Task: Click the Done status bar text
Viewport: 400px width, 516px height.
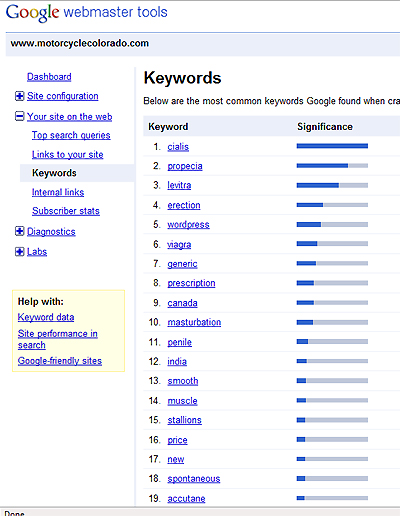Action: [14, 513]
